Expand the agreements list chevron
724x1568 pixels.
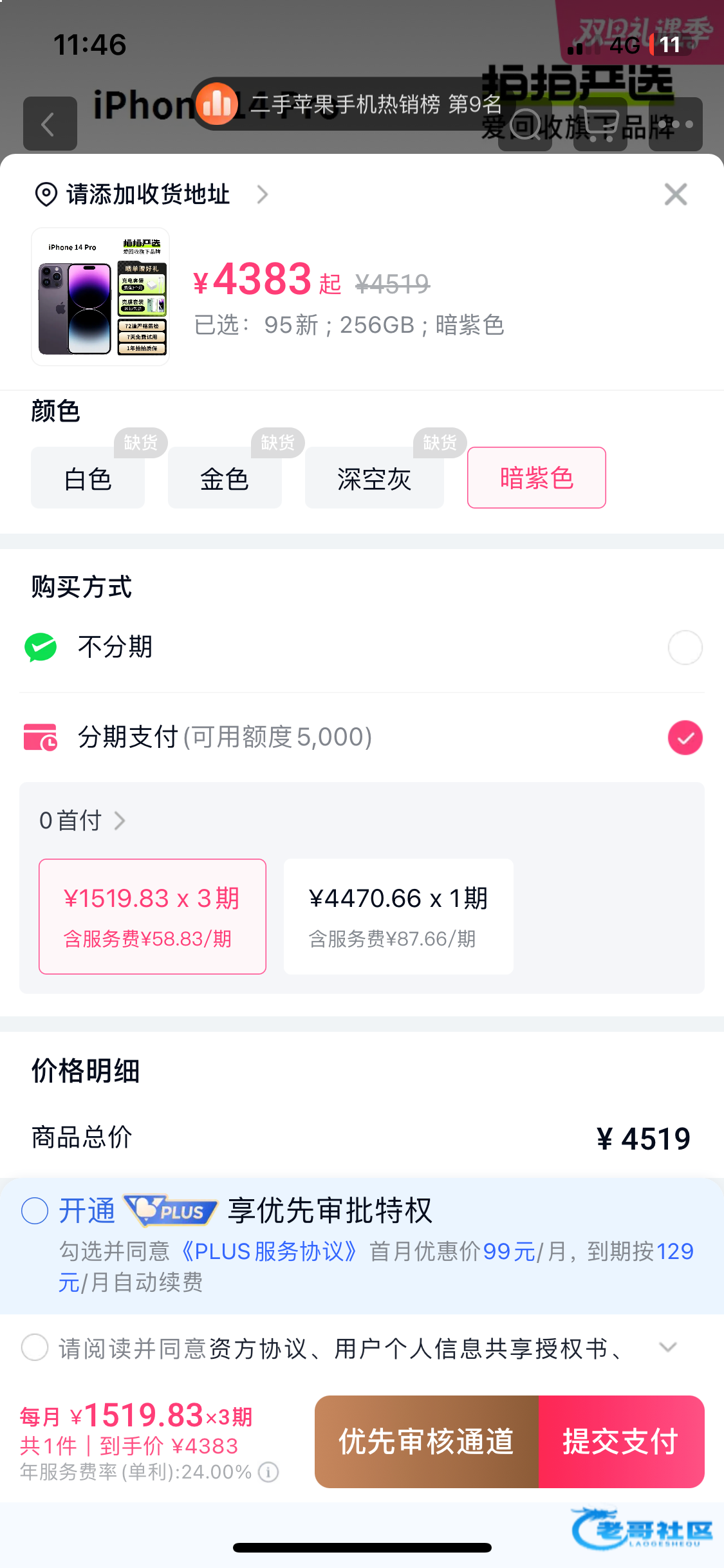click(x=668, y=1347)
